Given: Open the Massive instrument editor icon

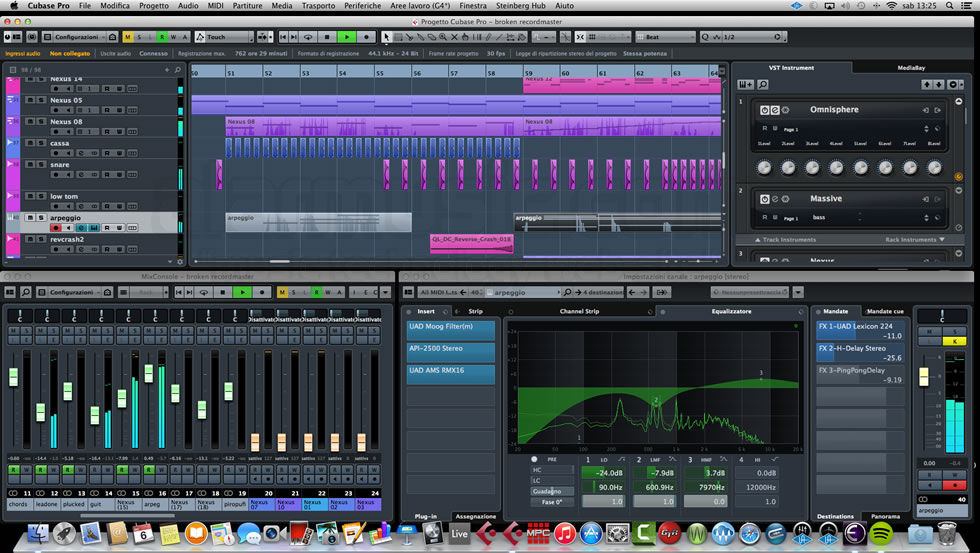Looking at the screenshot, I should (775, 199).
